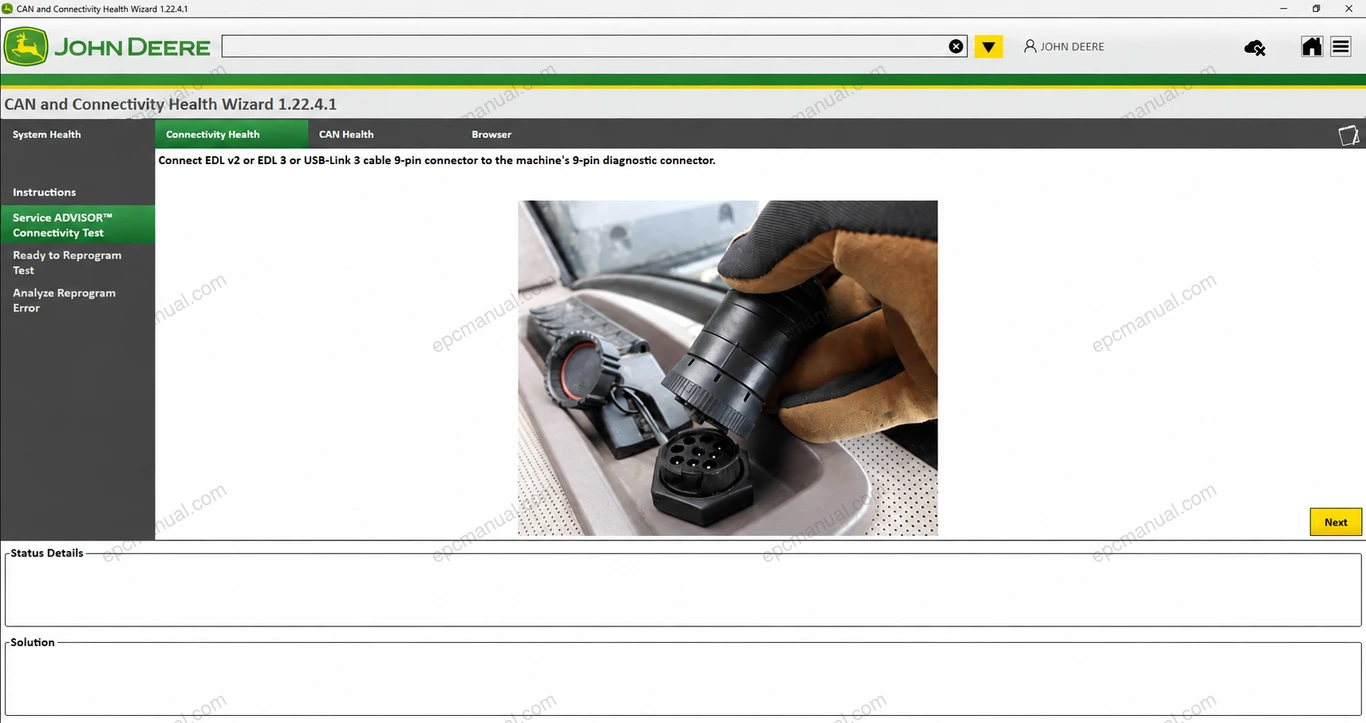Screen dimensions: 1366x723
Task: Clear the search field with X icon
Action: click(x=956, y=46)
